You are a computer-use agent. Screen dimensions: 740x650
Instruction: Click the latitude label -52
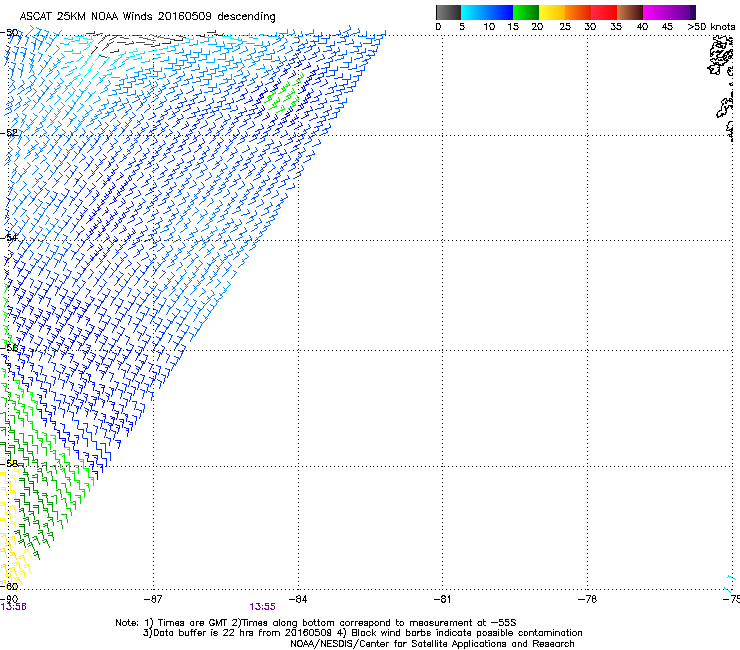click(9, 133)
